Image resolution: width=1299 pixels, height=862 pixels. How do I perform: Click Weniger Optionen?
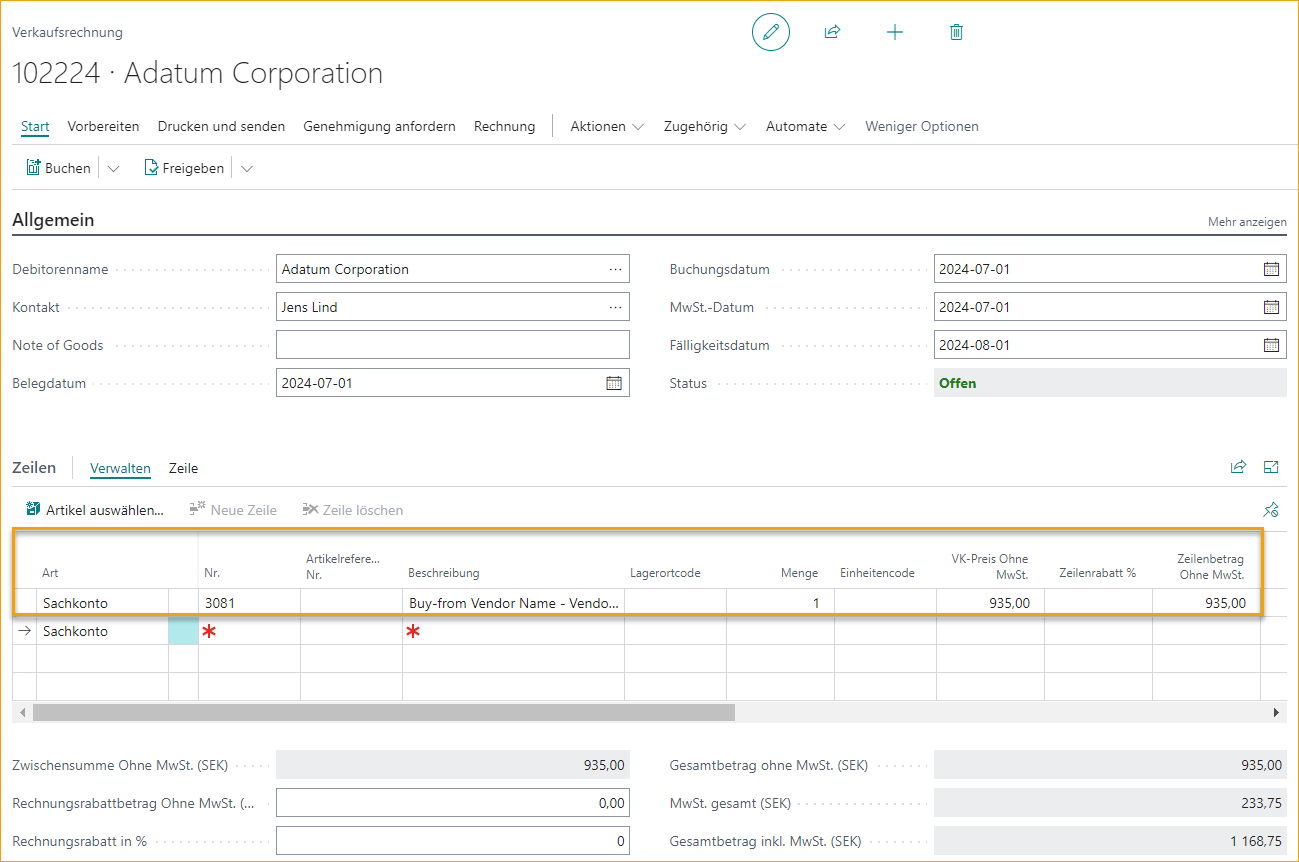pos(922,127)
